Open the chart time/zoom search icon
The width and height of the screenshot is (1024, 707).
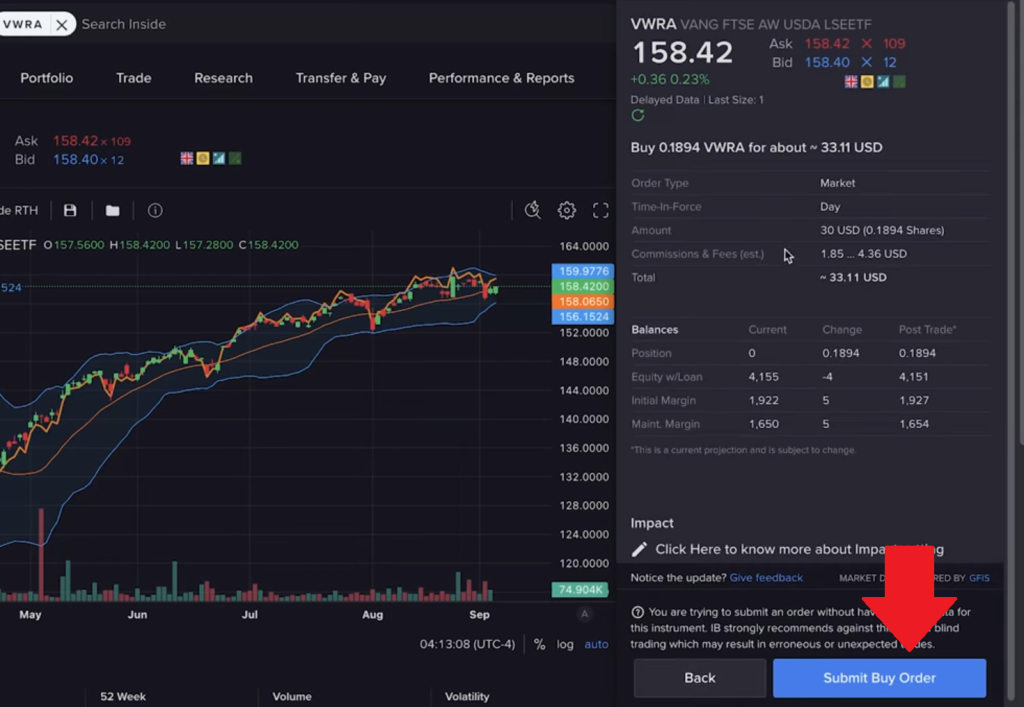coord(533,210)
